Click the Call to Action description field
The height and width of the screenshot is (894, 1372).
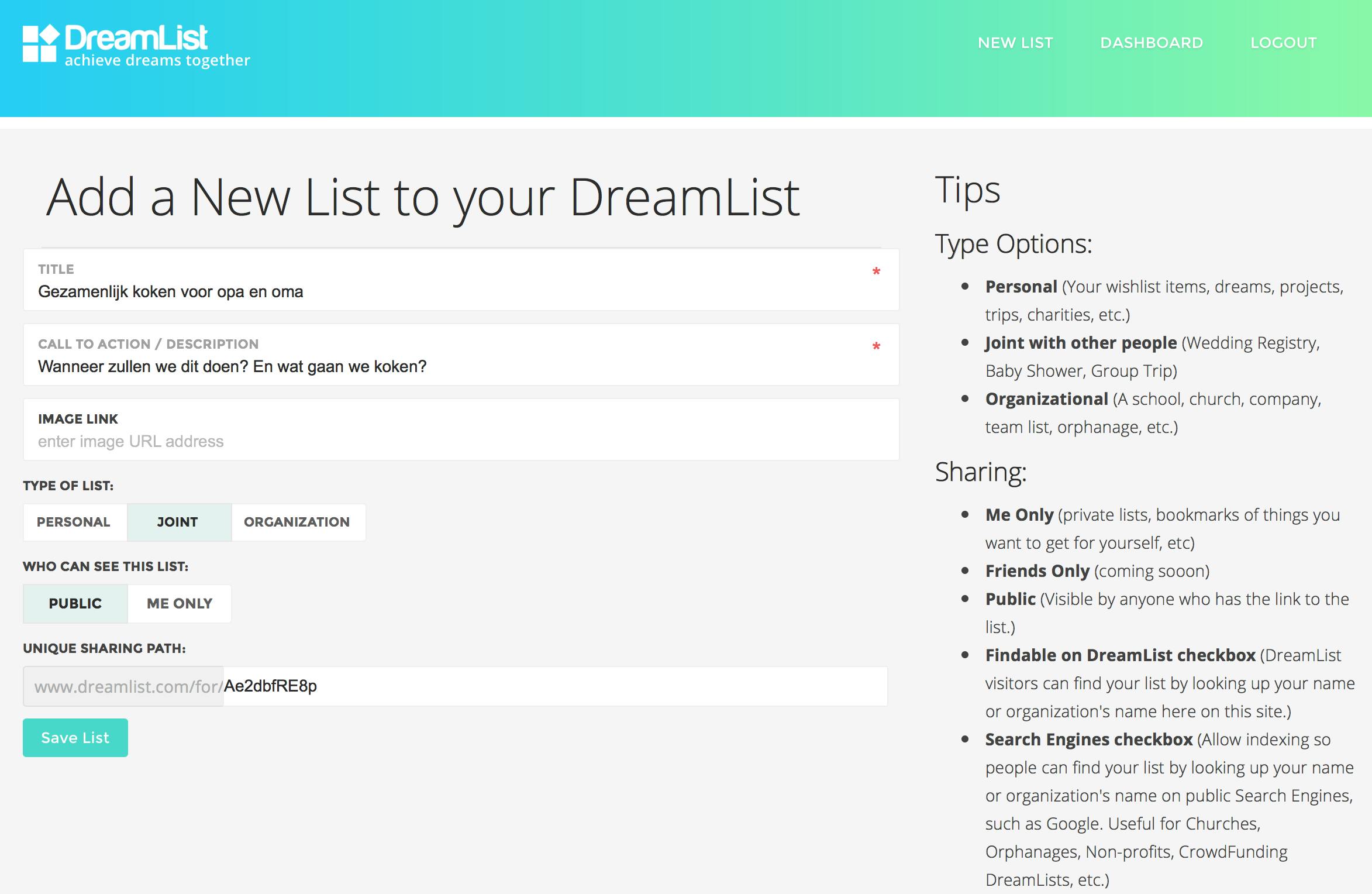tap(444, 366)
